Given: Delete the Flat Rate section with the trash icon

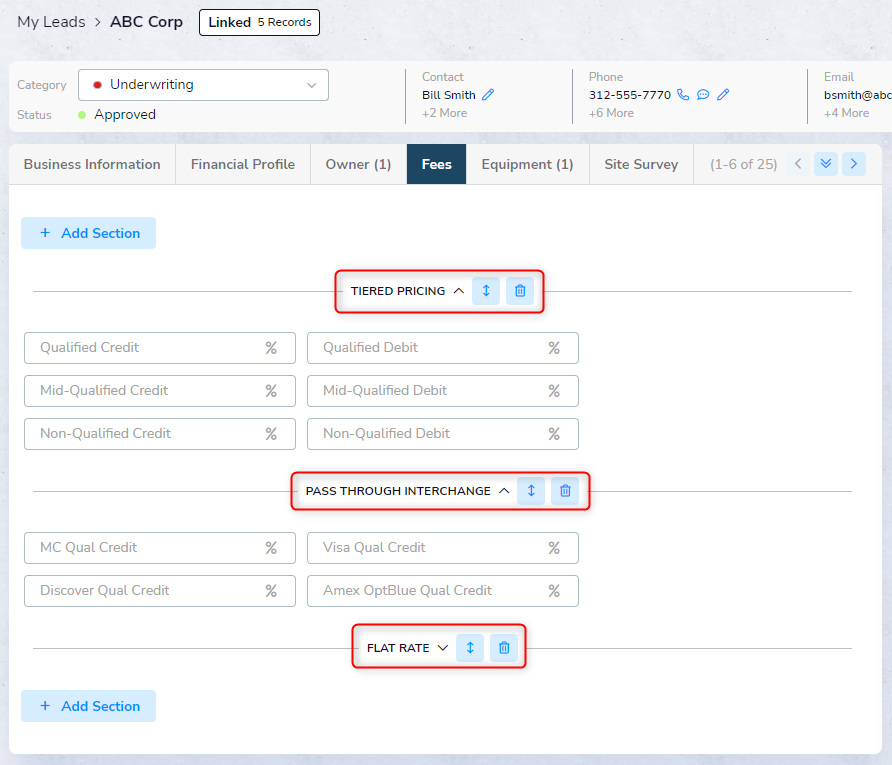Looking at the screenshot, I should (x=504, y=648).
